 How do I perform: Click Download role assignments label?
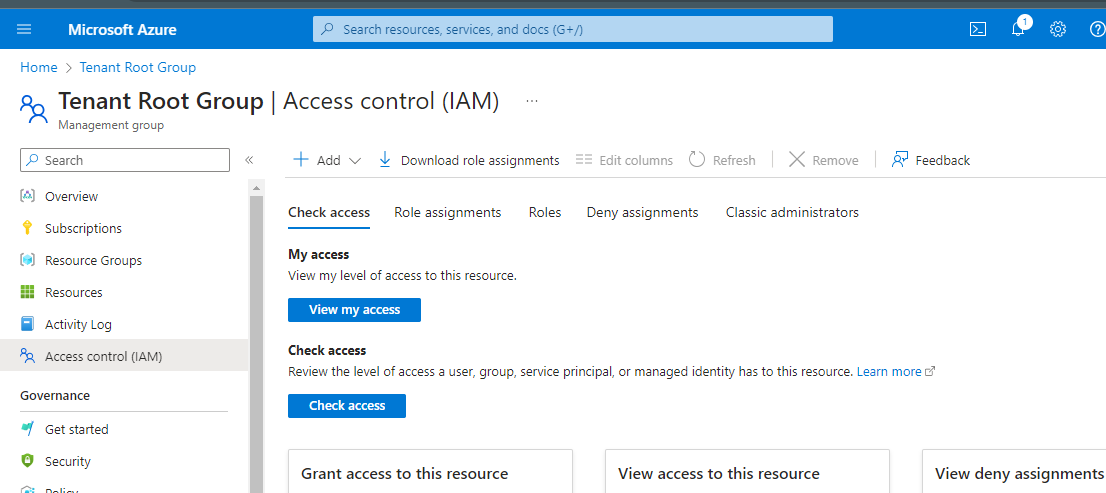(x=480, y=160)
